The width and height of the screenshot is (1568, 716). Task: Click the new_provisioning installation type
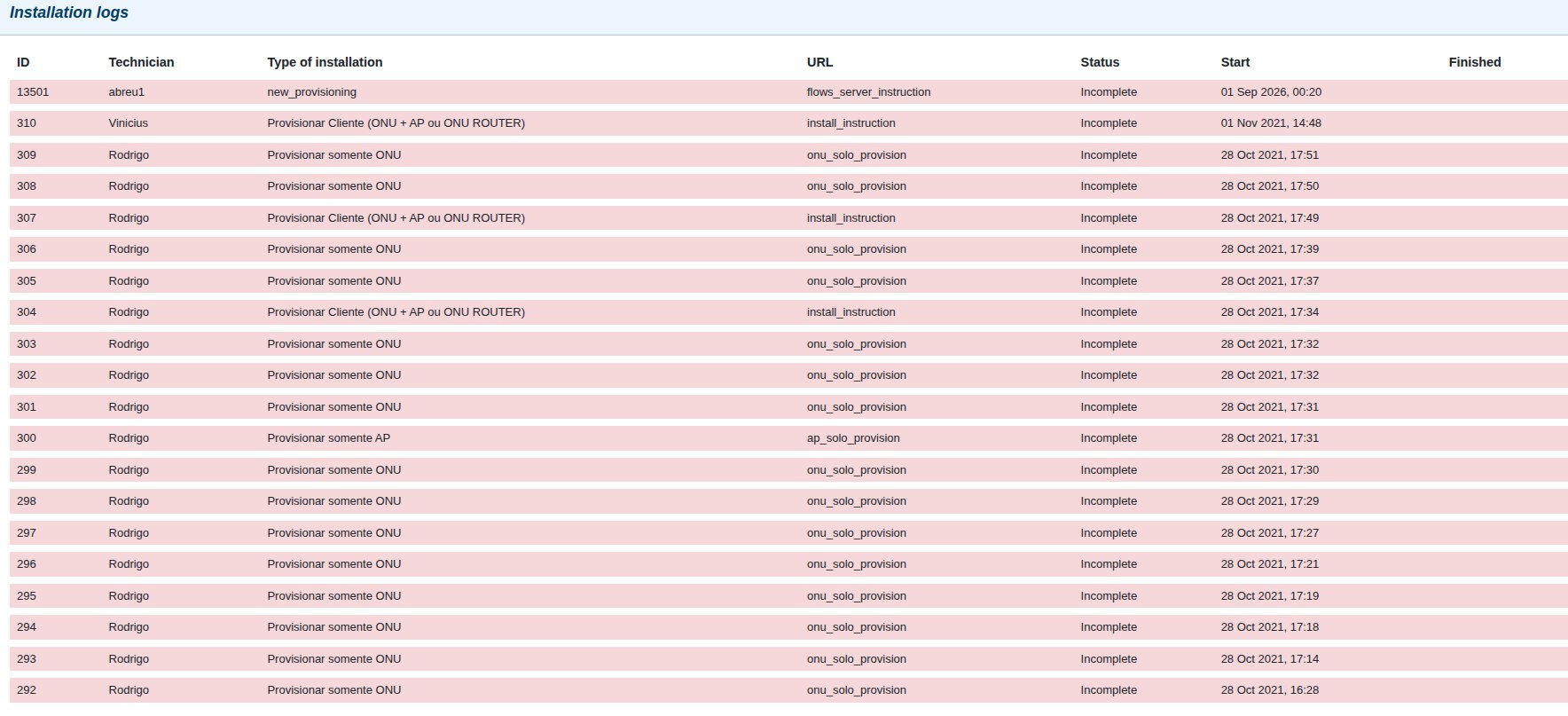pos(311,92)
